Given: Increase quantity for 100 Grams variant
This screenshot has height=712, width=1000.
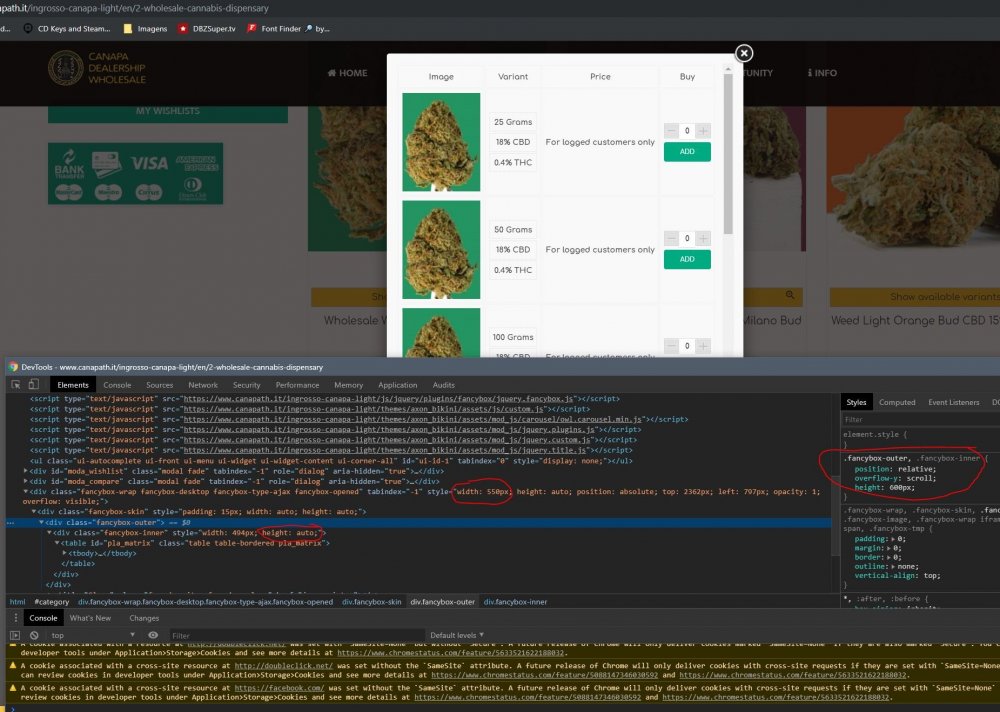Looking at the screenshot, I should [x=703, y=346].
